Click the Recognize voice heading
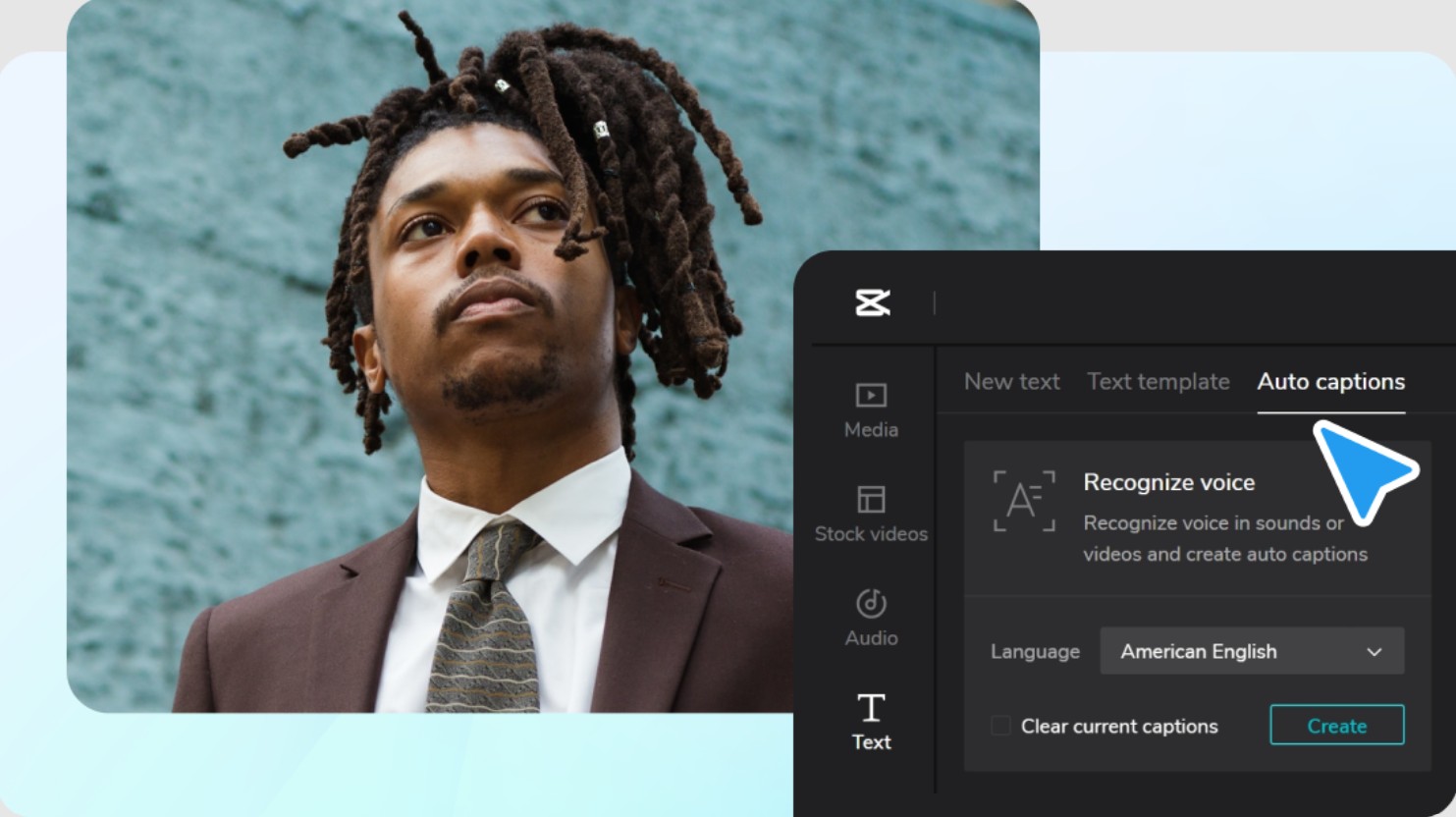Viewport: 1456px width, 817px height. [1168, 482]
